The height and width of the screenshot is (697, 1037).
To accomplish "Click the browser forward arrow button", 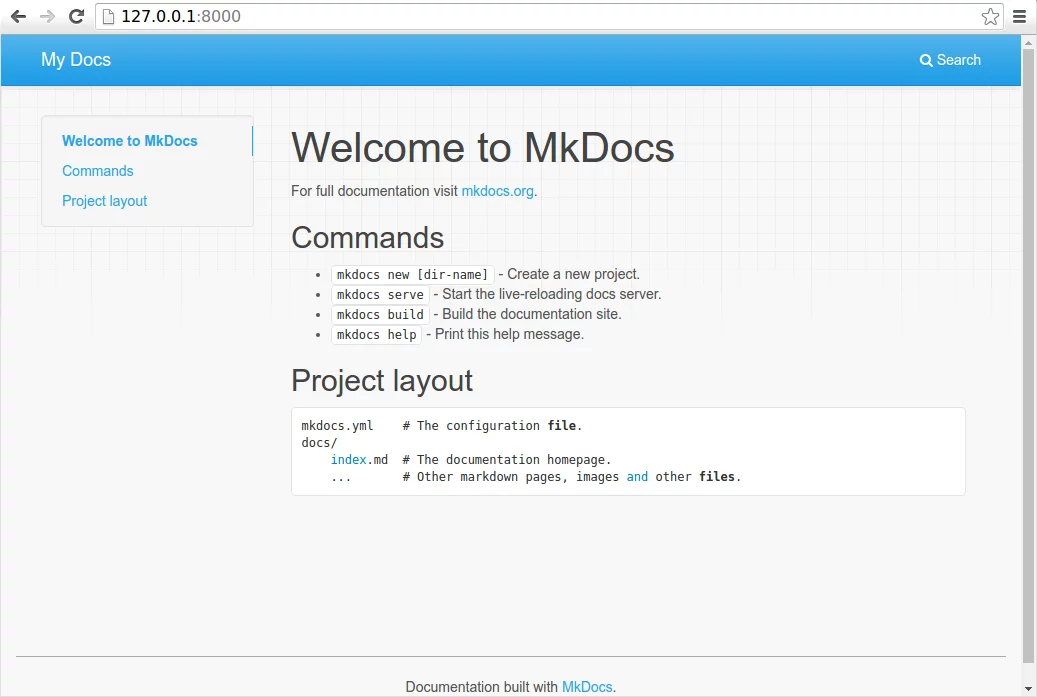I will 47,16.
